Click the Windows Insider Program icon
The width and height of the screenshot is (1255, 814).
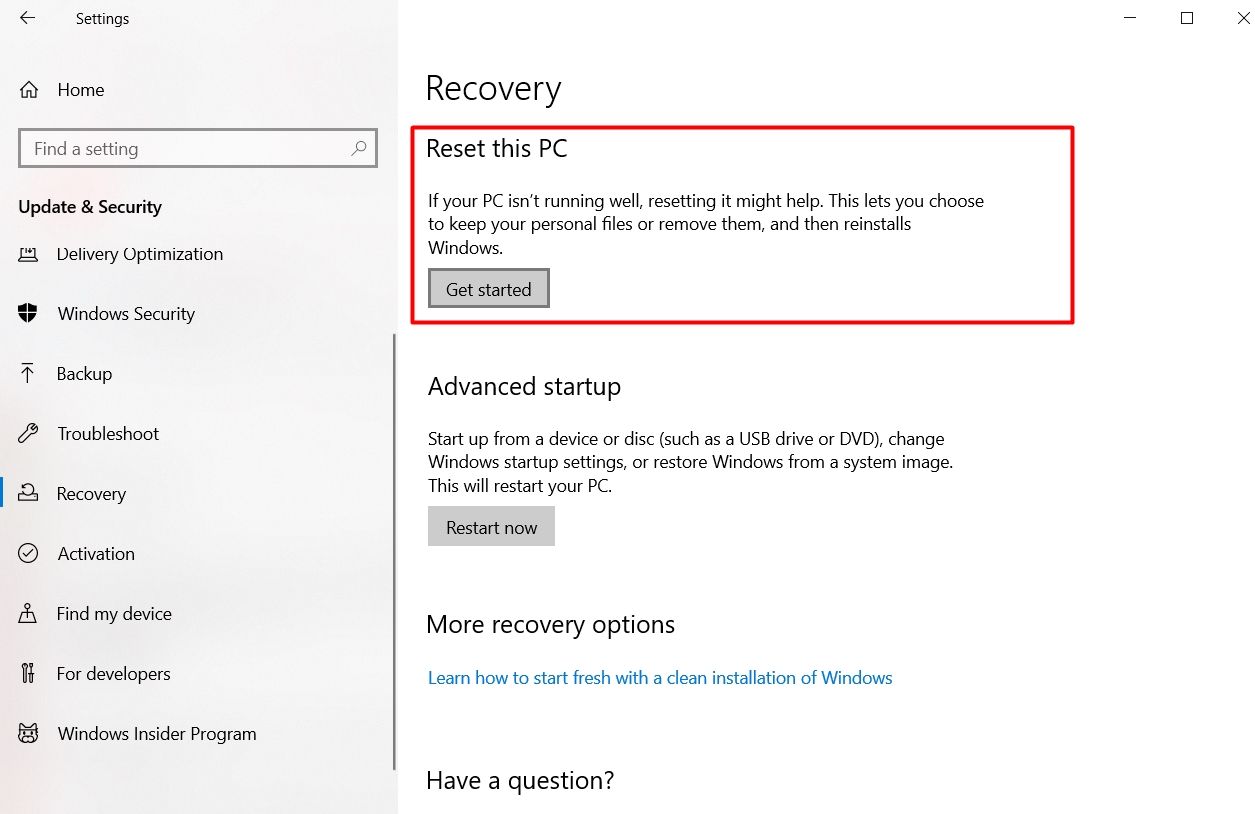28,733
